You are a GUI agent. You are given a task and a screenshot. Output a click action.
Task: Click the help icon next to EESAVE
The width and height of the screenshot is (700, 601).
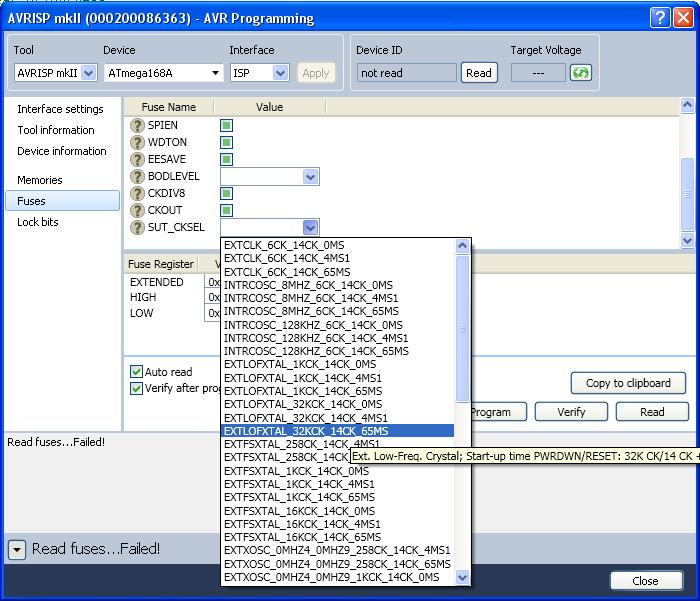coord(137,159)
